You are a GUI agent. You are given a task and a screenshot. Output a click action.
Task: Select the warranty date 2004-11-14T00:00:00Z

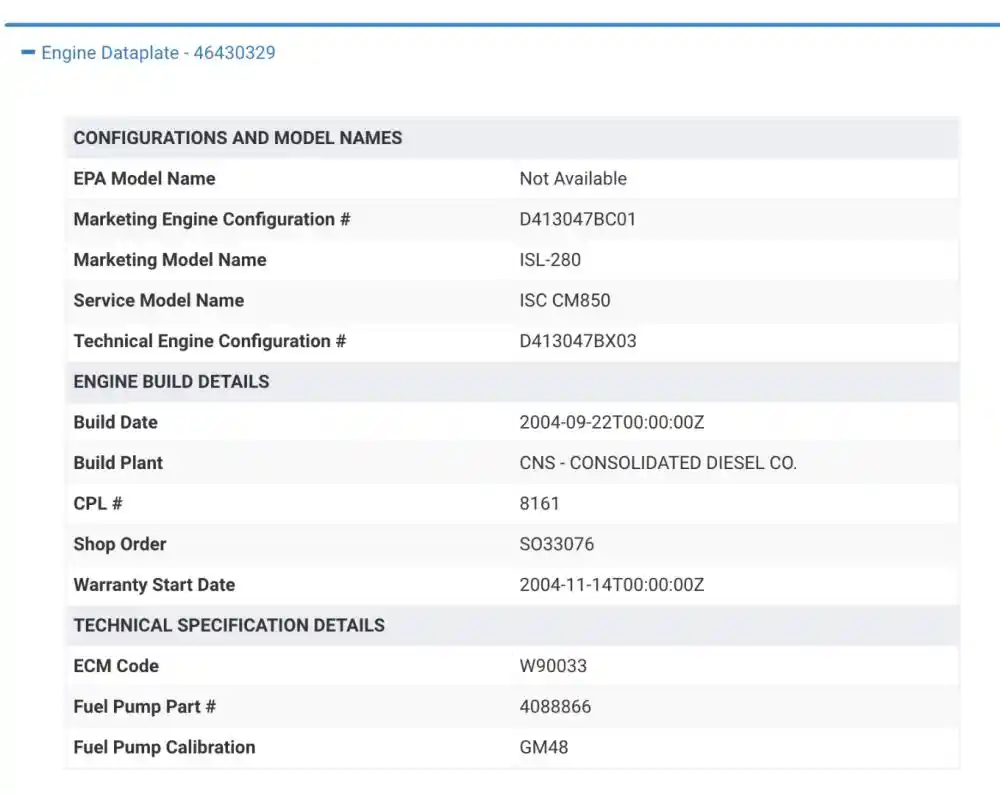[612, 585]
